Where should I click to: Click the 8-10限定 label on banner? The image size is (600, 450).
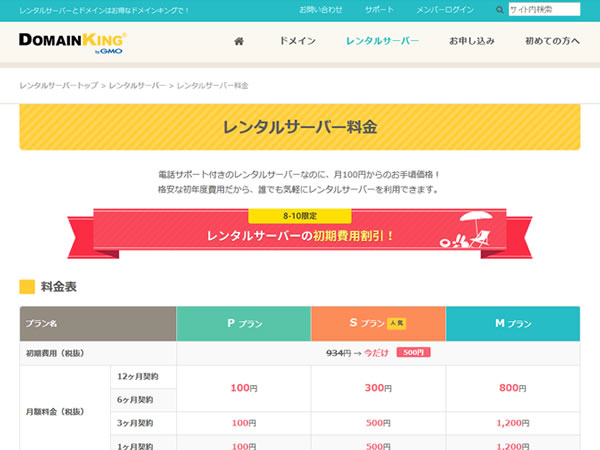pyautogui.click(x=300, y=216)
